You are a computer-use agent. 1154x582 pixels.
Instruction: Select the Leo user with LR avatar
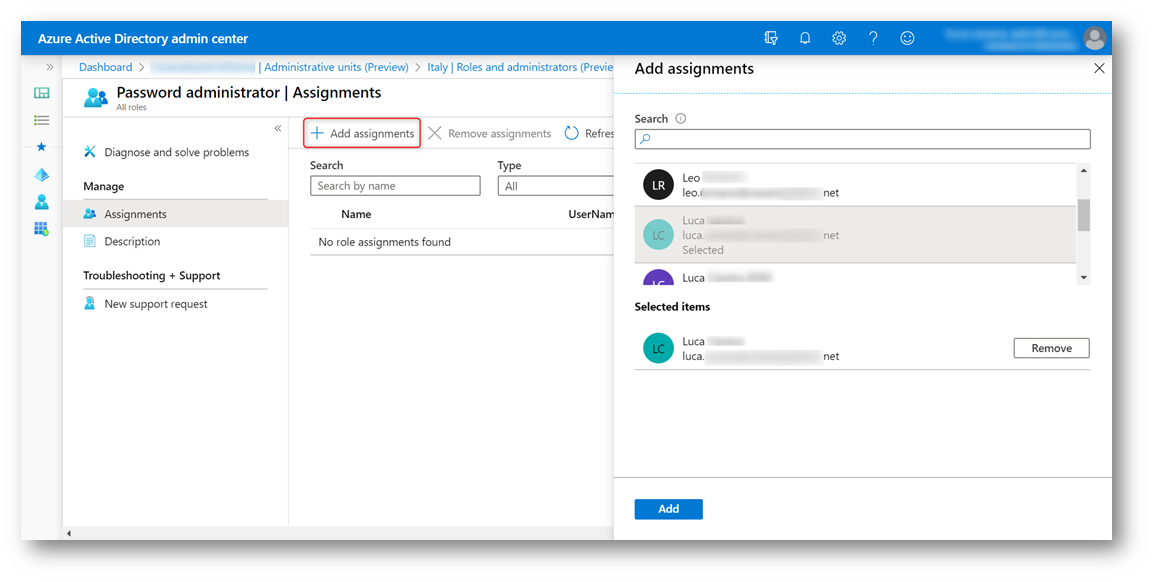tap(855, 185)
